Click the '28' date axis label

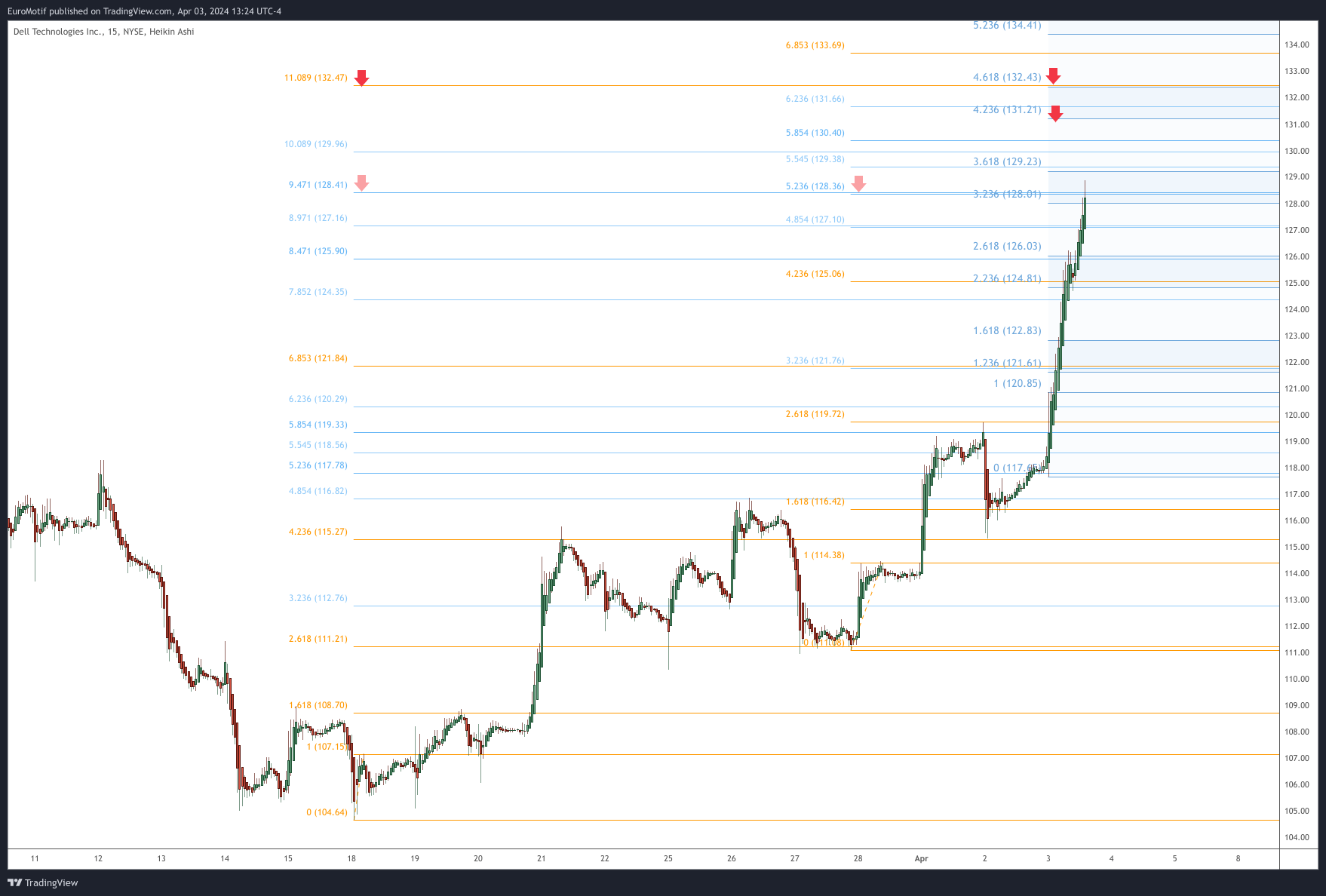(x=858, y=858)
